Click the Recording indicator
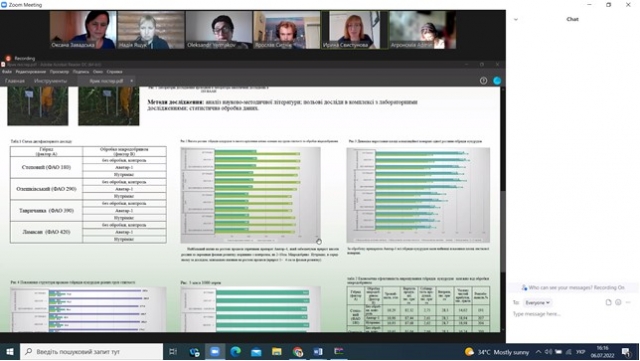640x361 pixels. click(x=20, y=58)
